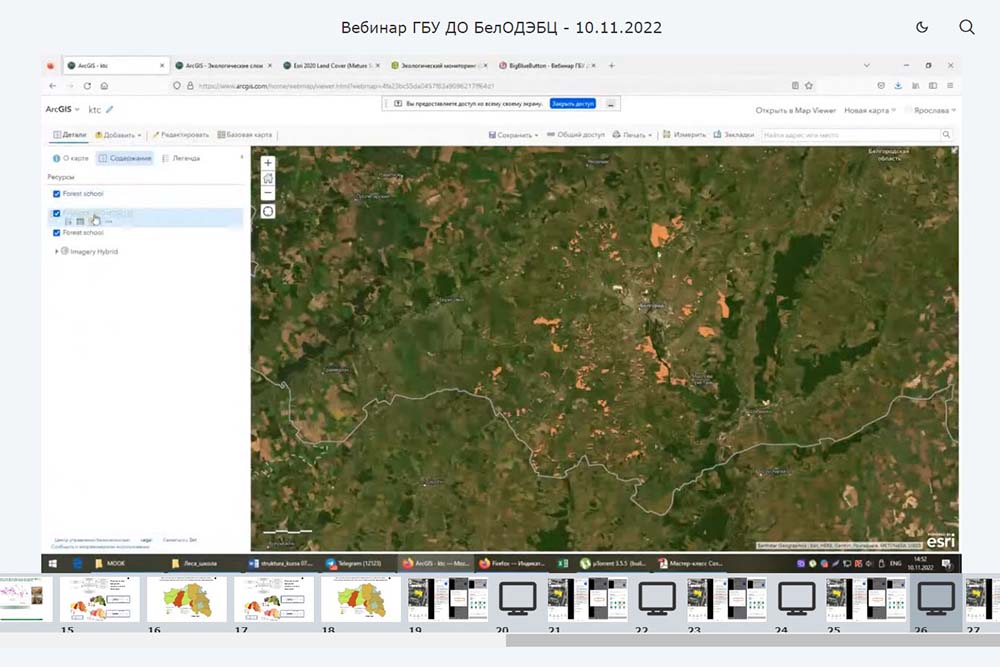The image size is (1000, 667).
Task: Click Открыть в Map Viewer link
Action: click(795, 110)
